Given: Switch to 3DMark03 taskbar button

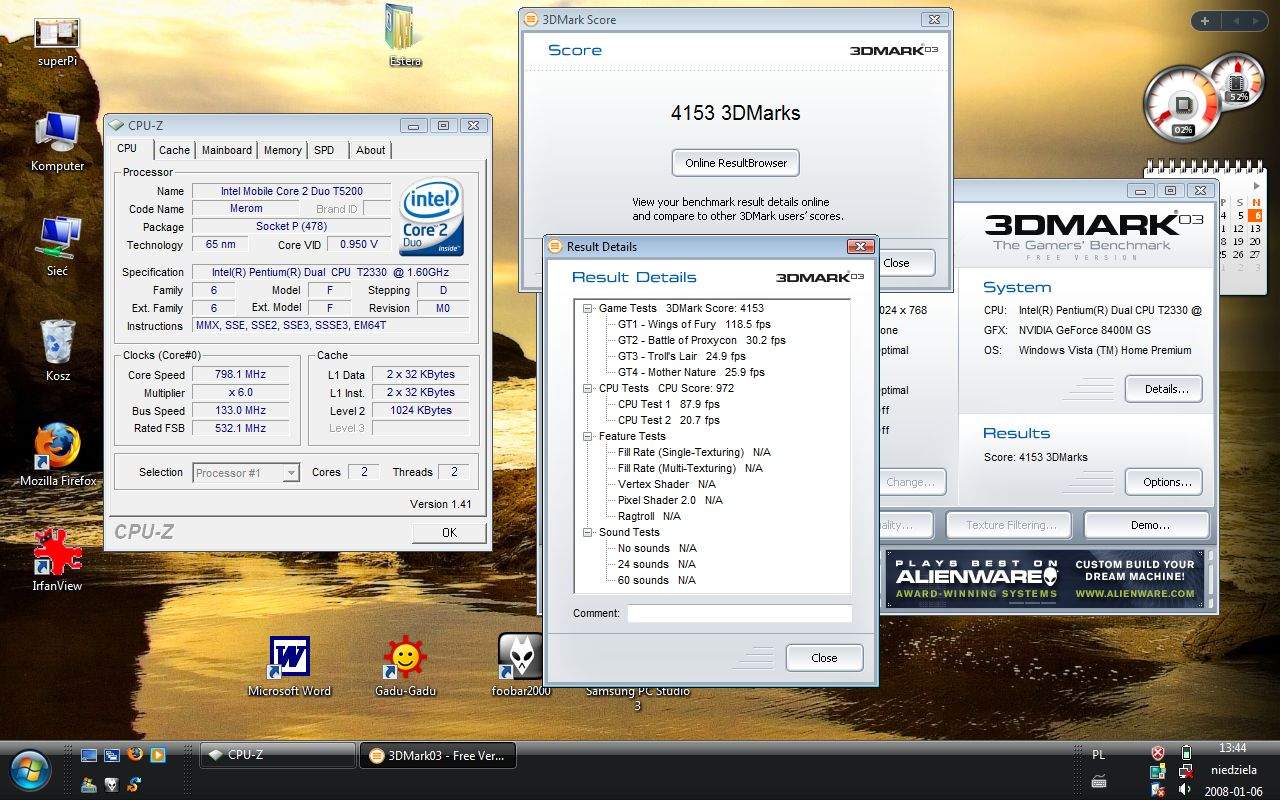Looking at the screenshot, I should (x=437, y=755).
